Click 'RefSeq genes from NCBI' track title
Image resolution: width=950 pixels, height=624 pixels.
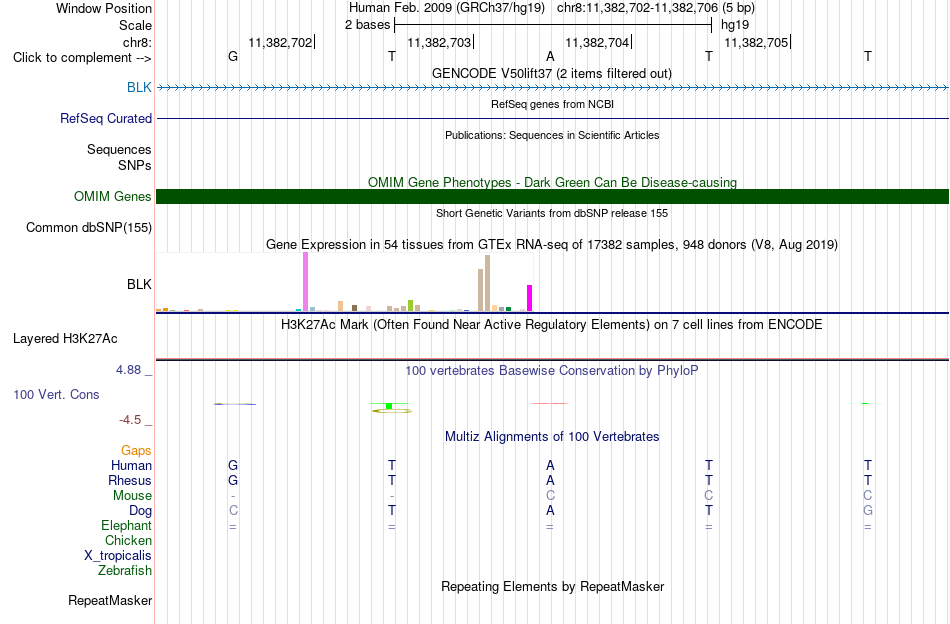pyautogui.click(x=552, y=104)
